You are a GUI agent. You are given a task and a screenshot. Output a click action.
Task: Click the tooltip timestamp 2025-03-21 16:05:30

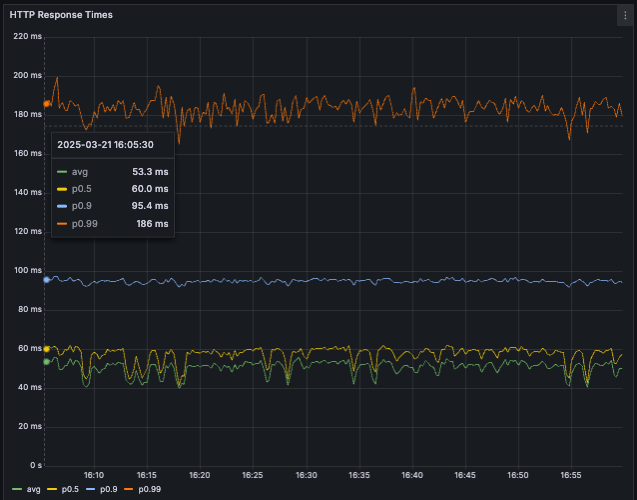105,145
